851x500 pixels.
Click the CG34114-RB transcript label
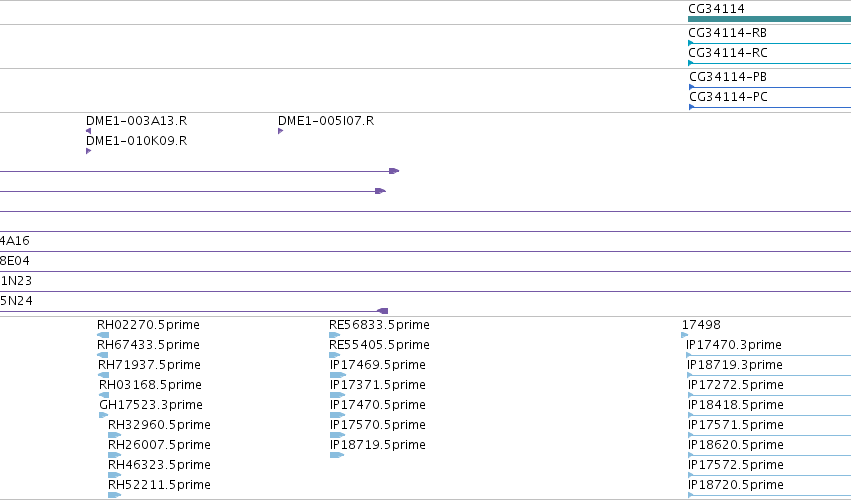727,33
